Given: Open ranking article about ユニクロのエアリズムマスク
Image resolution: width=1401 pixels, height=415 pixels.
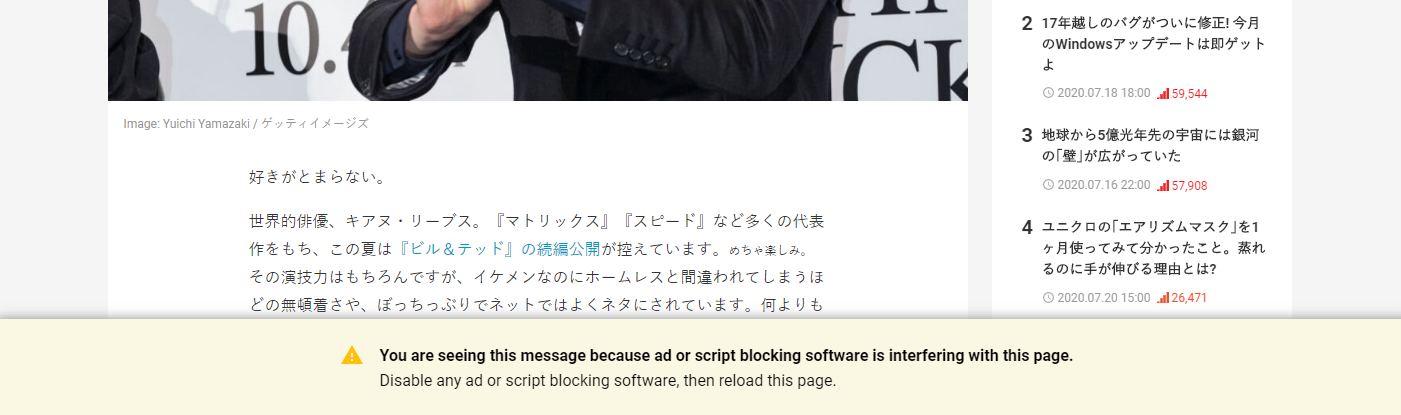Looking at the screenshot, I should pyautogui.click(x=1150, y=247).
